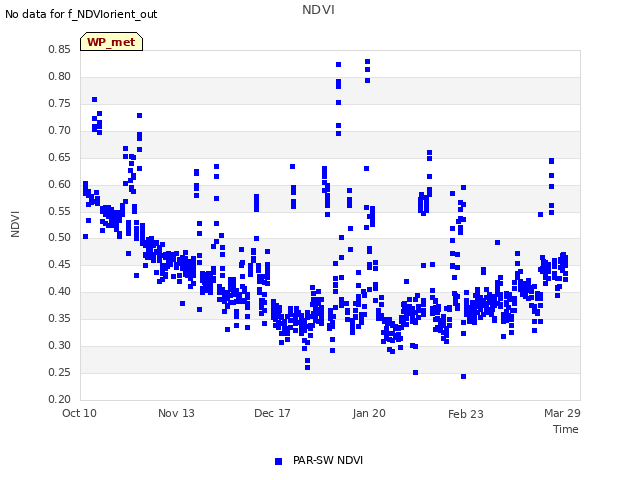640x480 pixels.
Task: Click the 0.50 y-axis tick label
Action: pyautogui.click(x=60, y=237)
